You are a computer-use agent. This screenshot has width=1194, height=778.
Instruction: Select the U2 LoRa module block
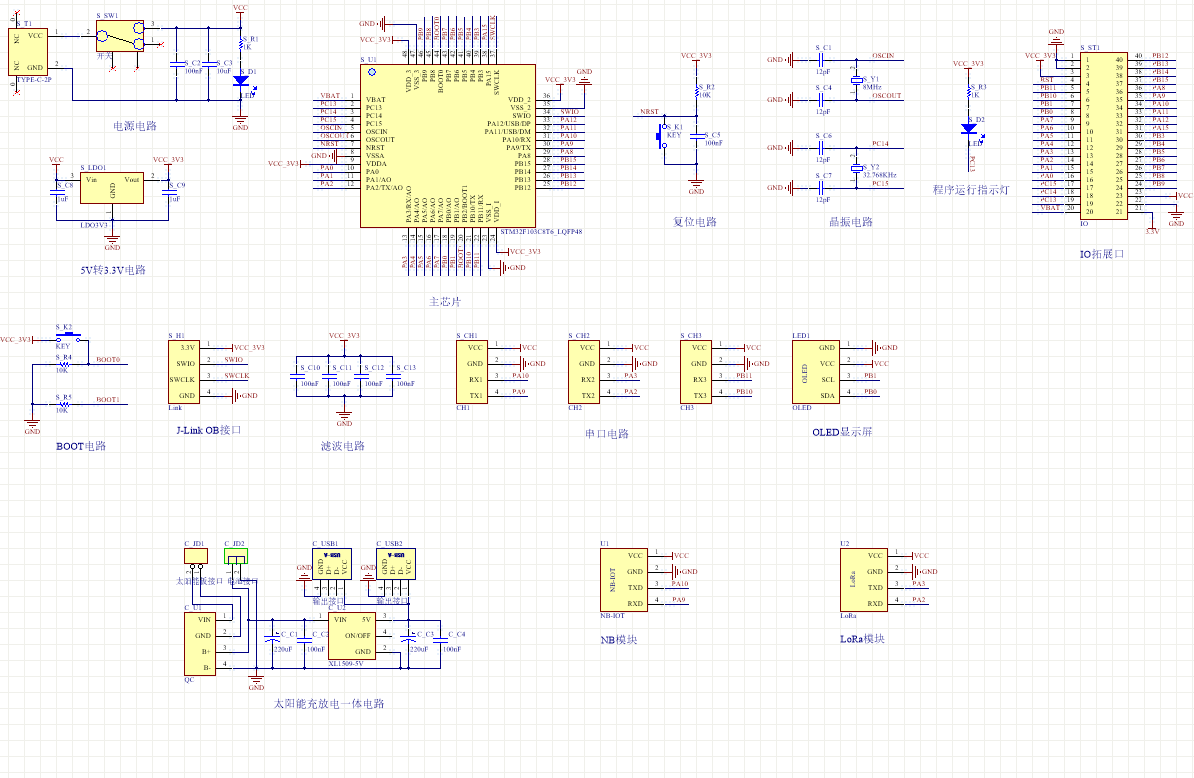coord(864,579)
